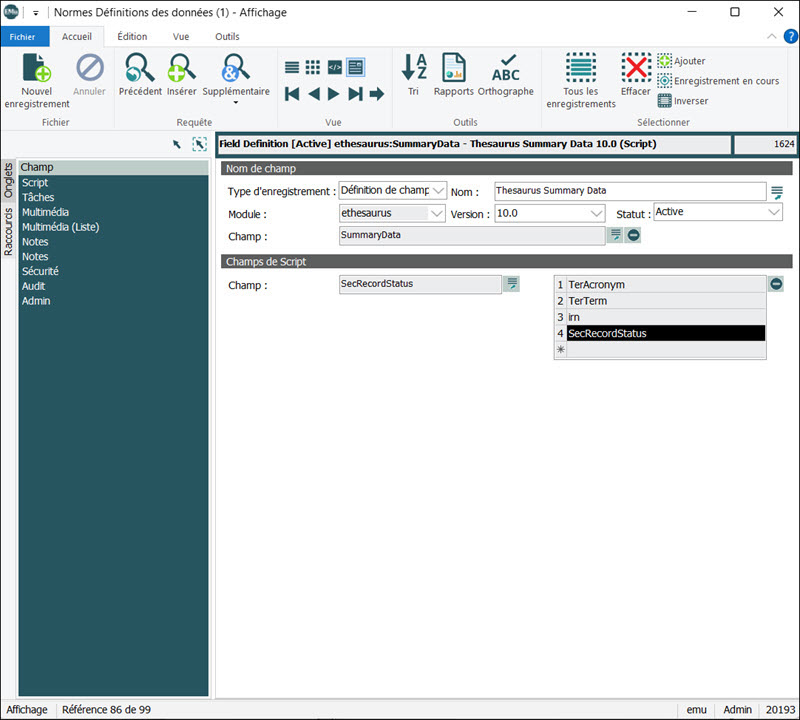Collapse the ribbon with the chevron
800x720 pixels.
(771, 36)
